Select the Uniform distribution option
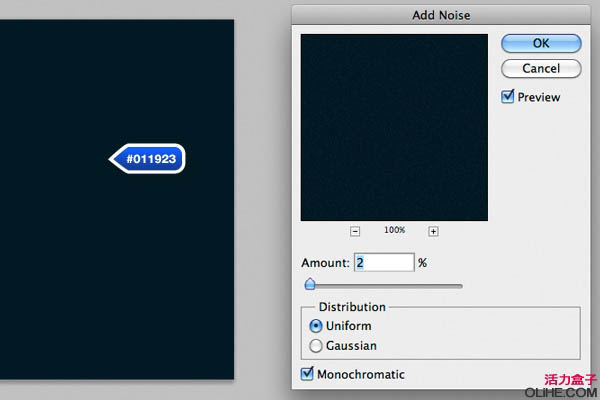This screenshot has width=600, height=400. pos(316,326)
